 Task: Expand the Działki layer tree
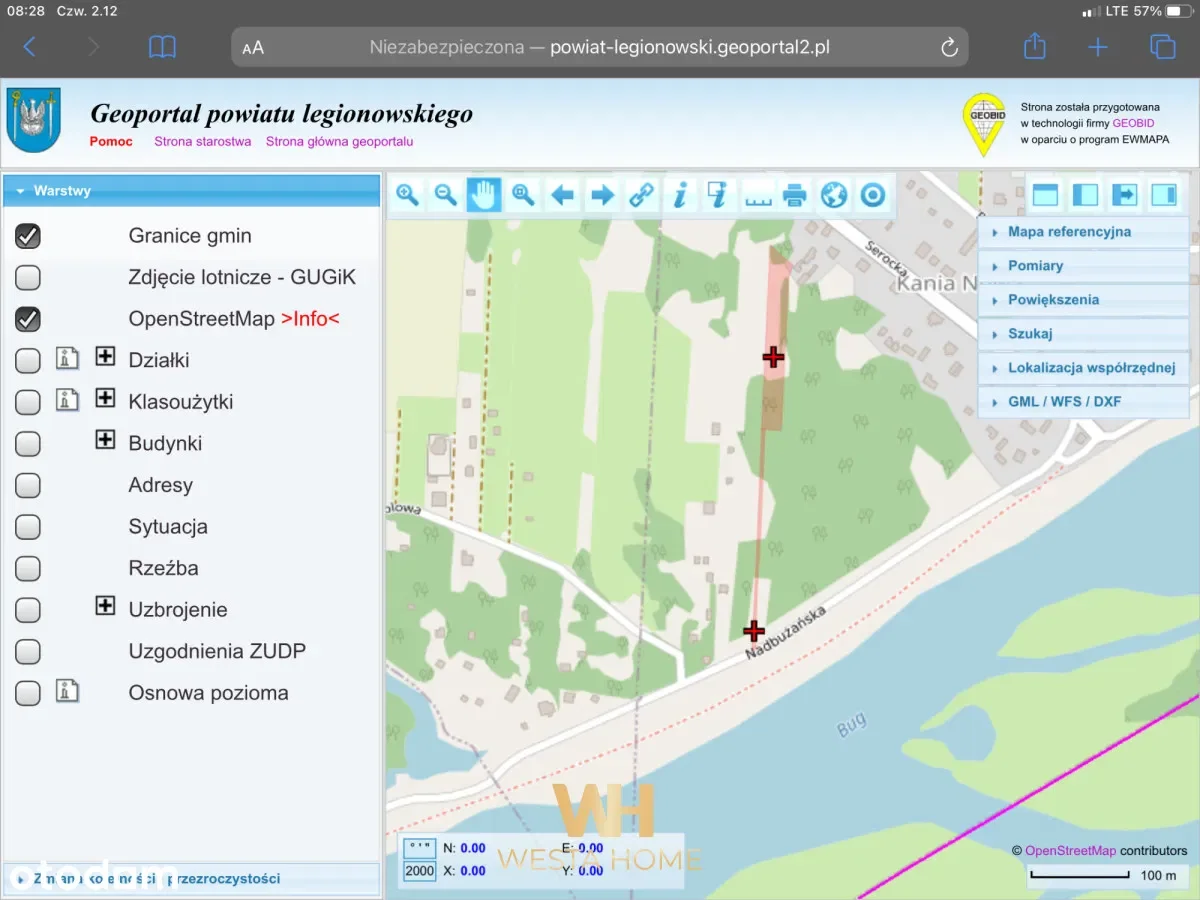tap(105, 356)
